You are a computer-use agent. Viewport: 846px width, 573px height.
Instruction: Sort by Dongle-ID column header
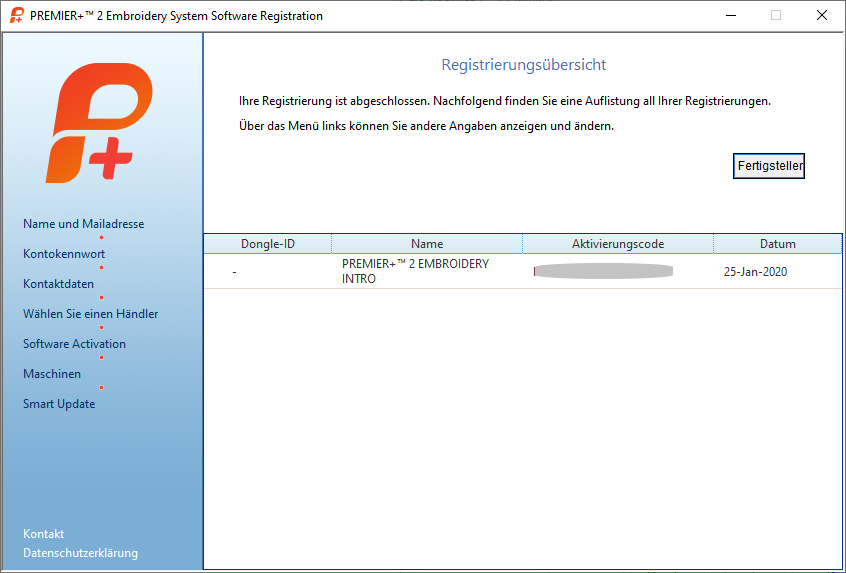(268, 244)
